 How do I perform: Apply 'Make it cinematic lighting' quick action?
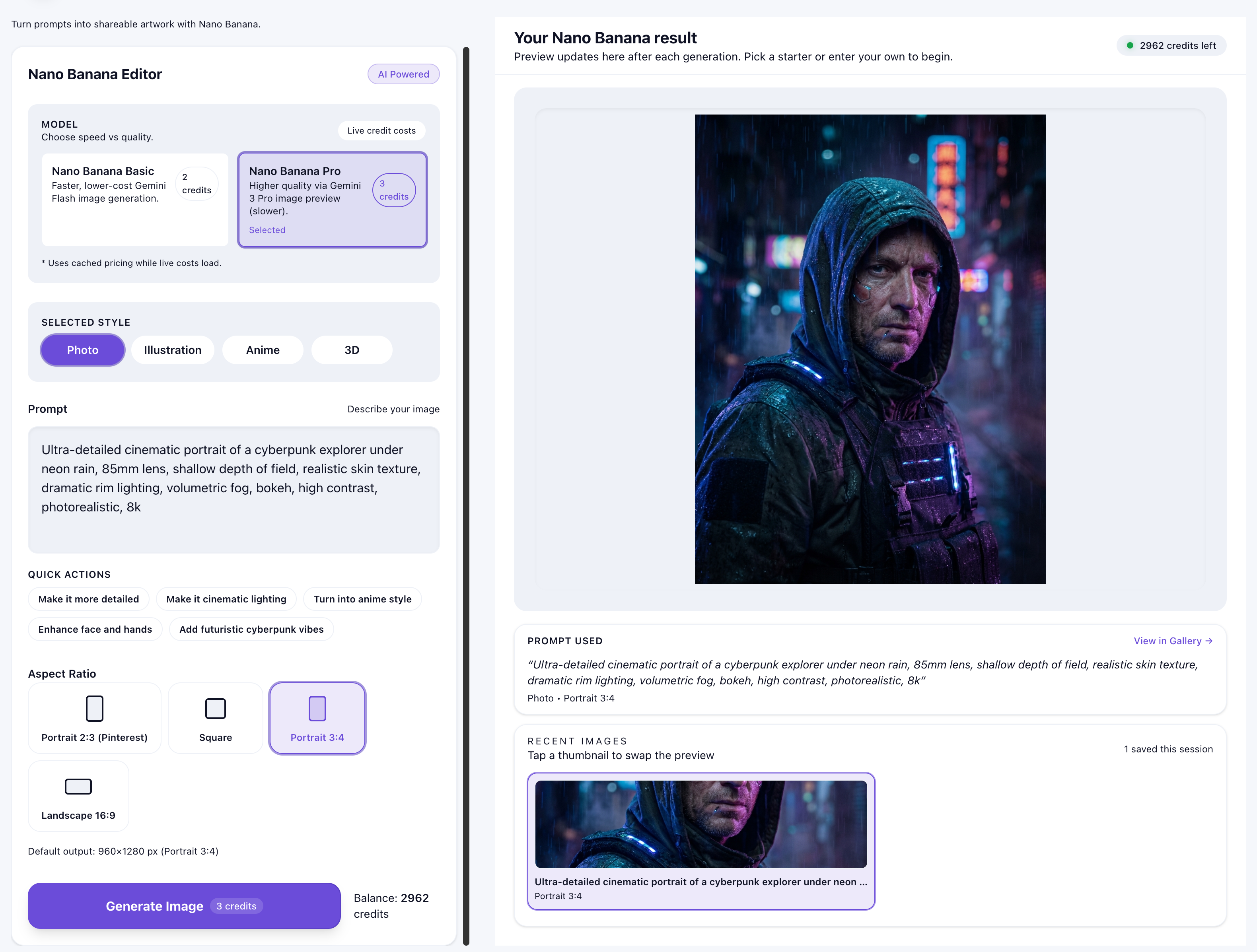coord(226,599)
